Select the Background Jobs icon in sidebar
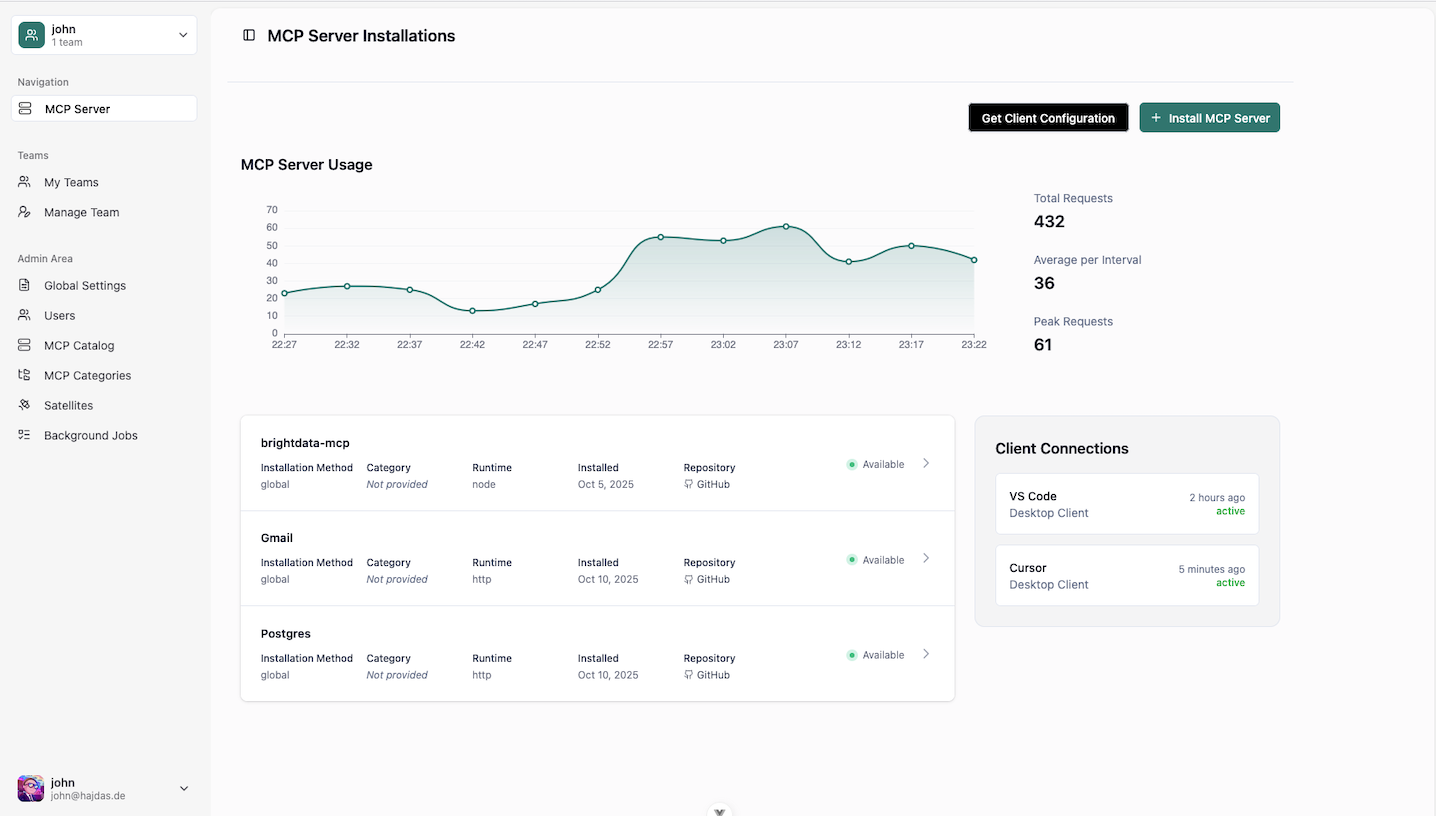The height and width of the screenshot is (816, 1436). [x=23, y=435]
